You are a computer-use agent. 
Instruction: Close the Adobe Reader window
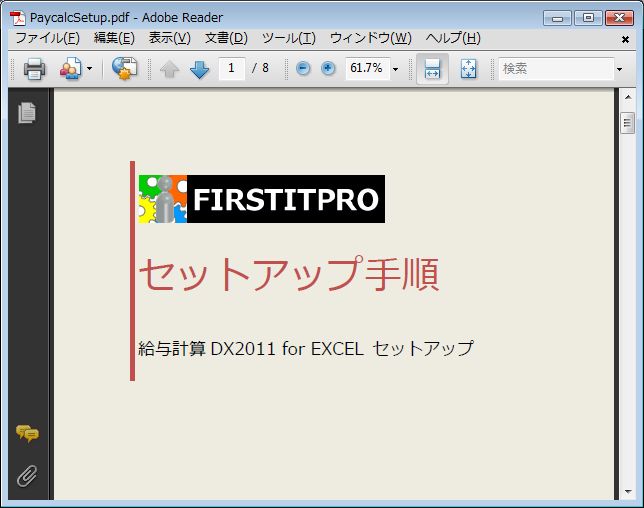[x=619, y=18]
